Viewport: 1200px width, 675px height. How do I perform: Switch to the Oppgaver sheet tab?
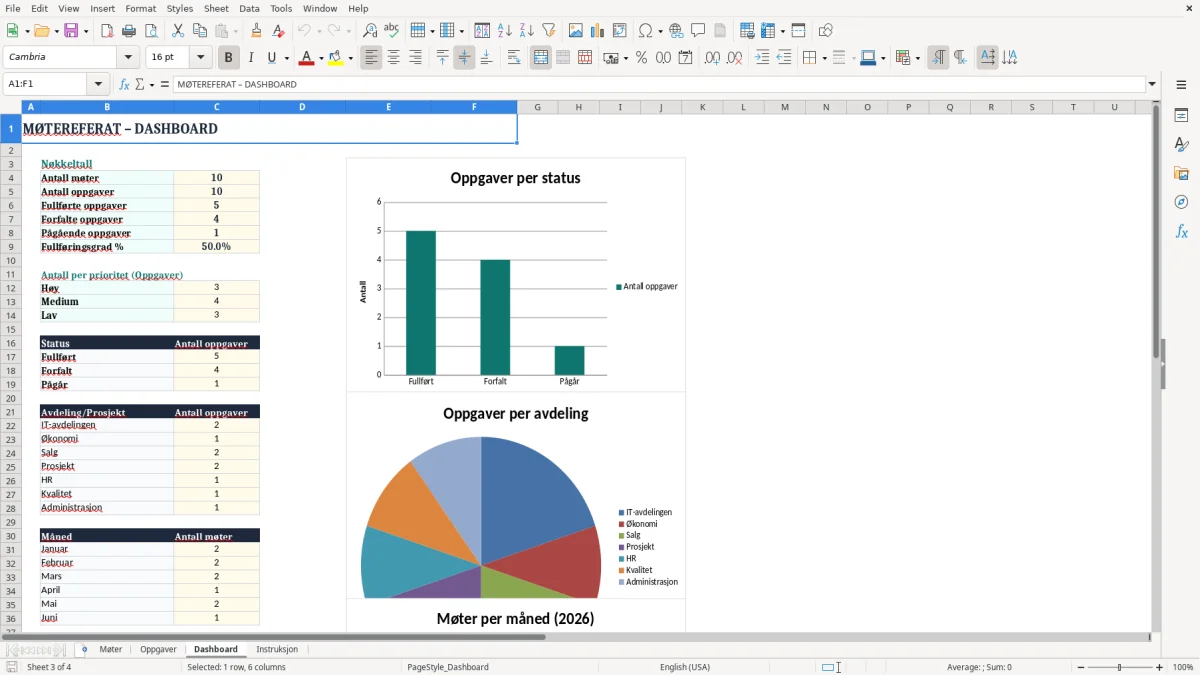point(158,650)
